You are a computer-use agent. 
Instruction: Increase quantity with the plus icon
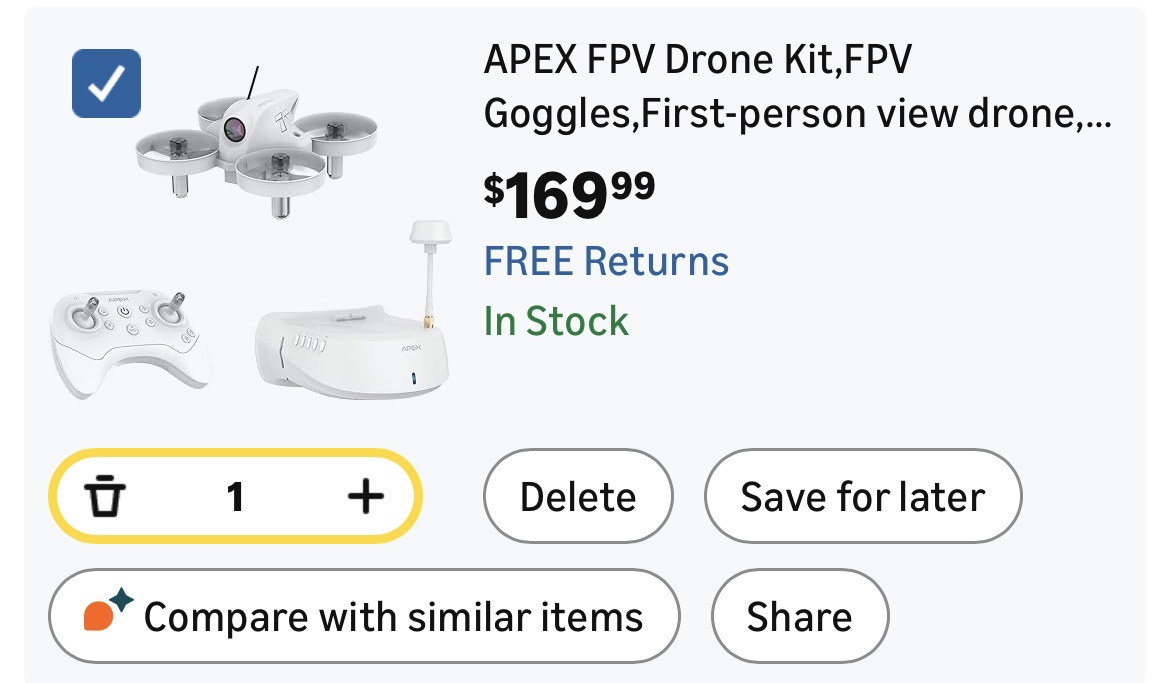(x=366, y=496)
